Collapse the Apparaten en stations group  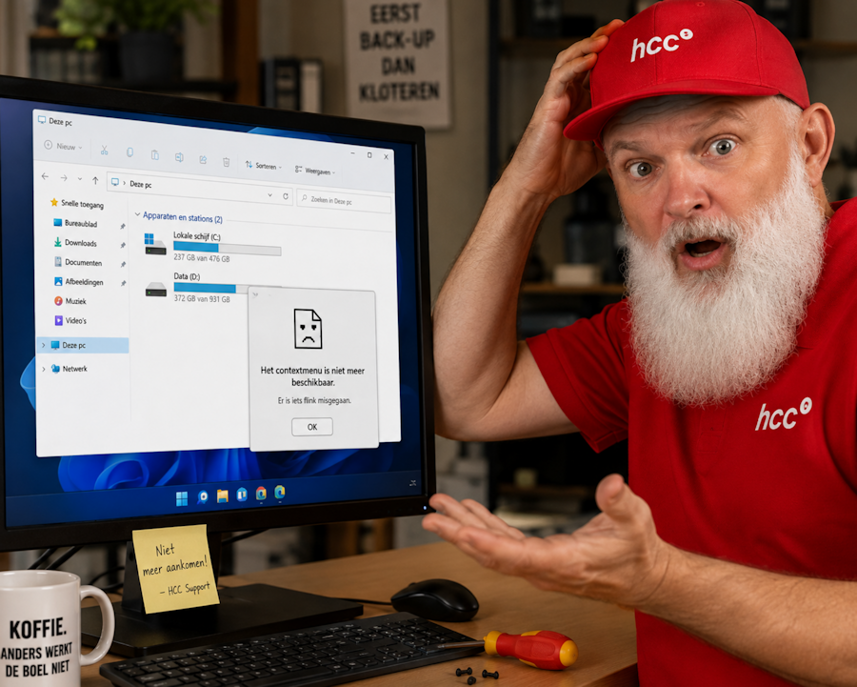[x=138, y=214]
